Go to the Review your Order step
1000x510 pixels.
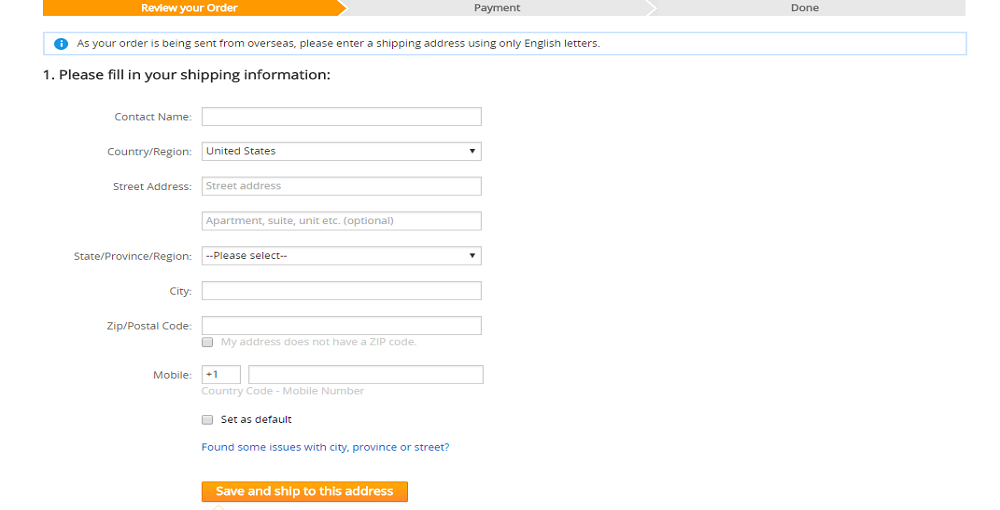pyautogui.click(x=189, y=8)
